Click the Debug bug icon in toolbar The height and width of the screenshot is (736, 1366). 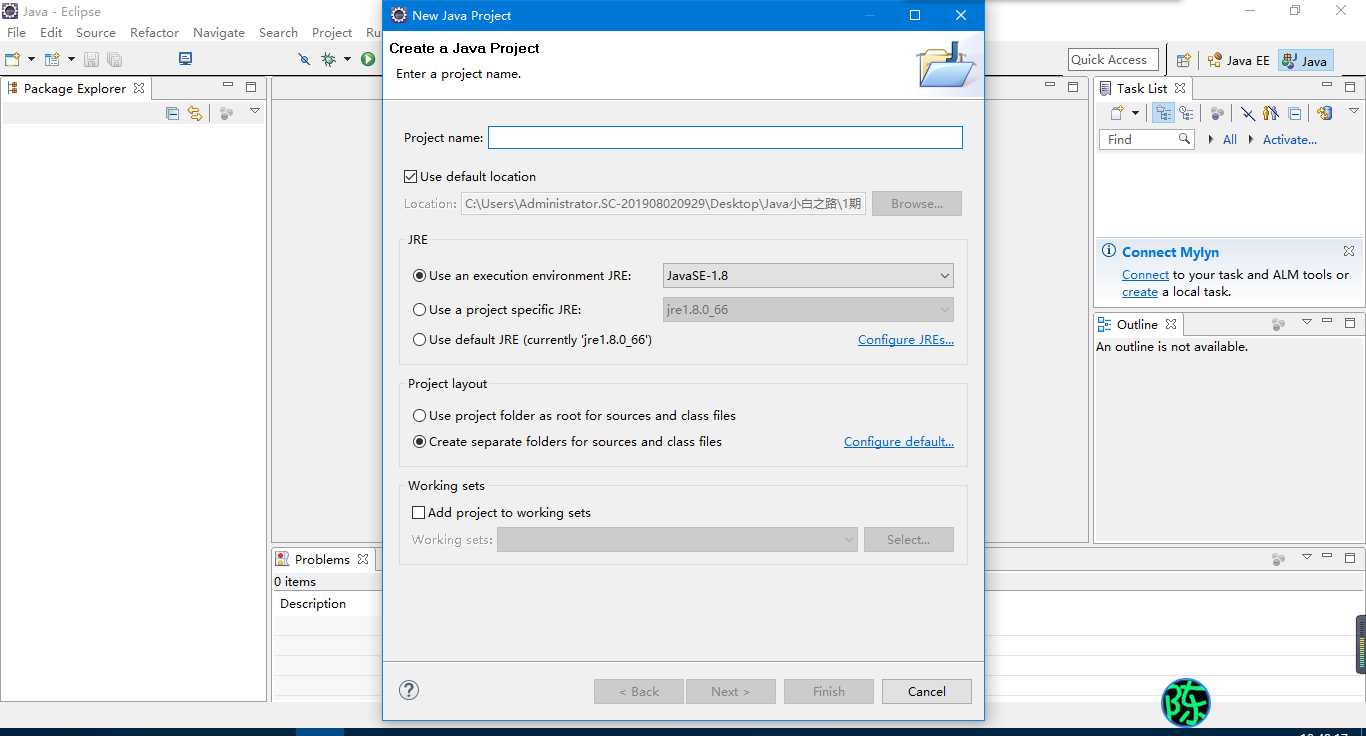pyautogui.click(x=328, y=59)
